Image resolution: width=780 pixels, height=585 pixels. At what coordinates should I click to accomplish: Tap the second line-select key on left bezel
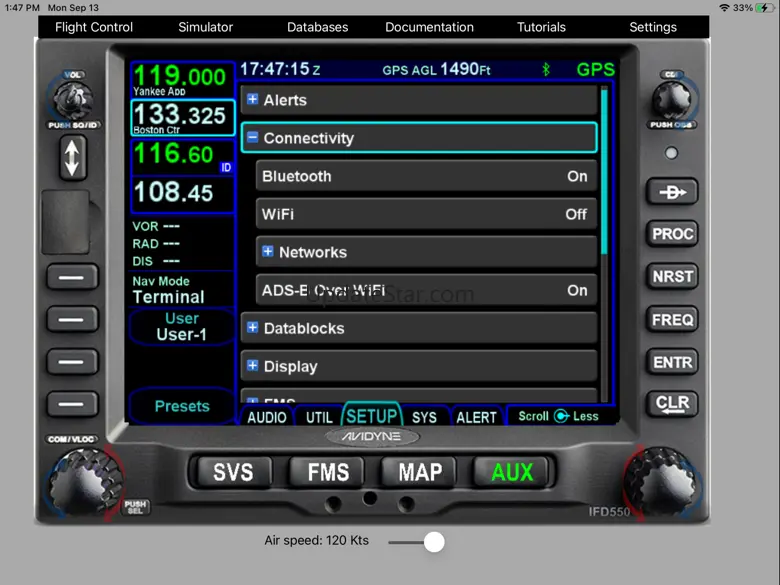click(72, 319)
